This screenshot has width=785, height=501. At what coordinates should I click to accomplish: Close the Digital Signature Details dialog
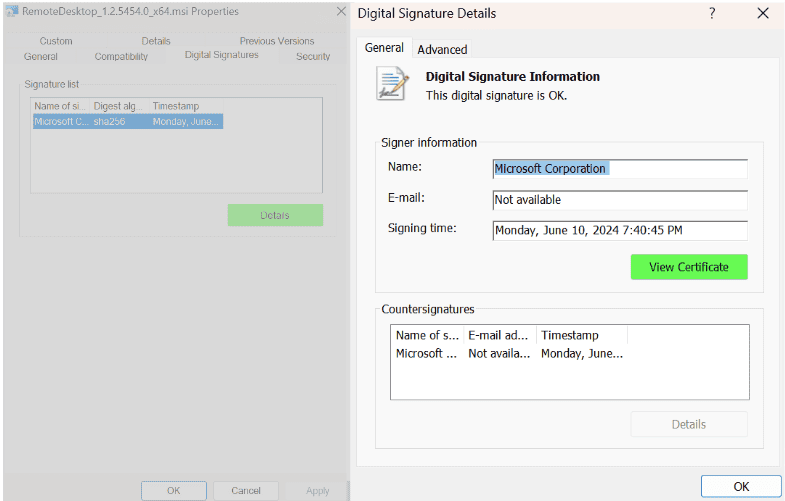763,13
